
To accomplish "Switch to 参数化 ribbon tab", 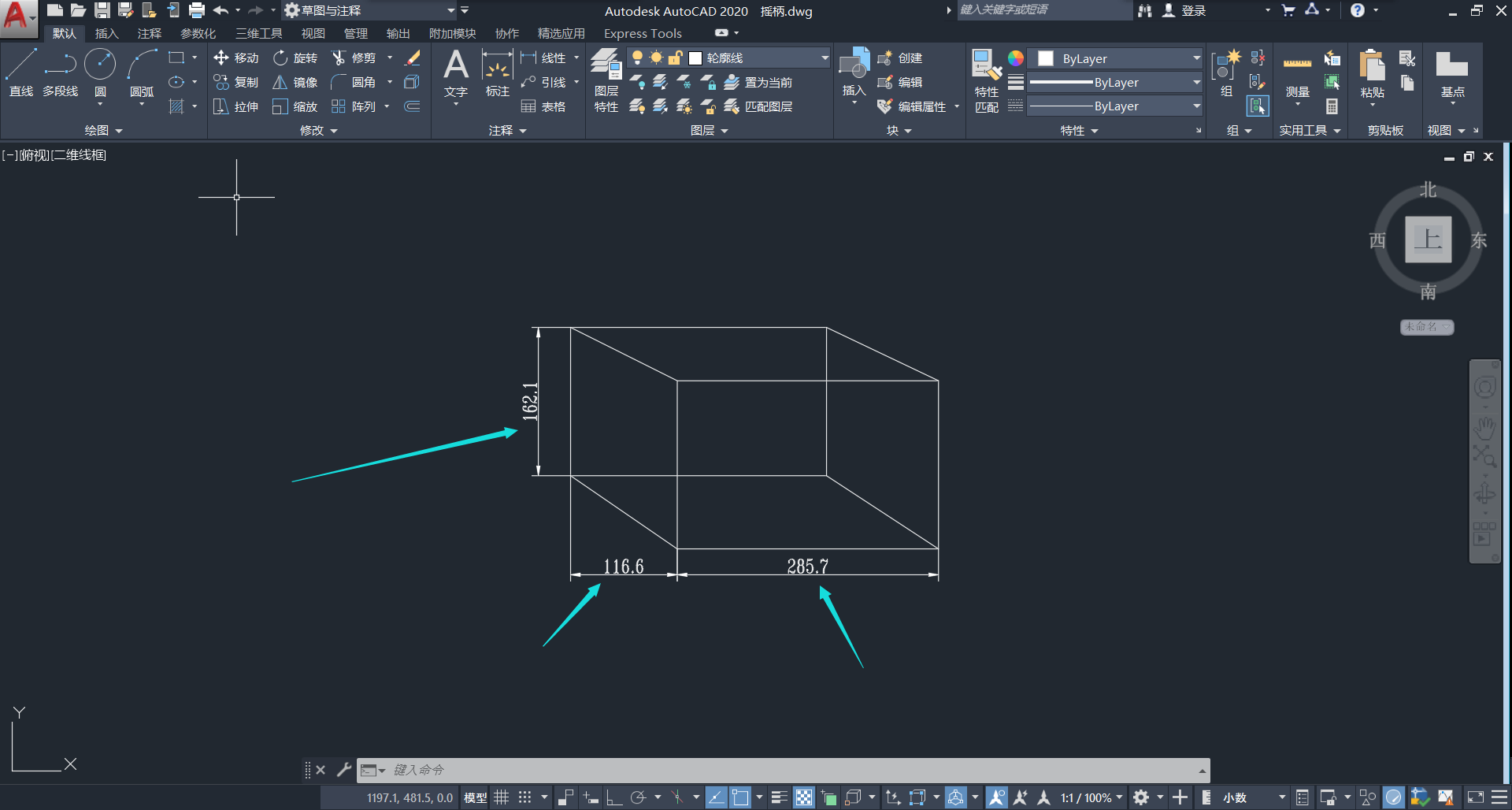I will coord(198,33).
